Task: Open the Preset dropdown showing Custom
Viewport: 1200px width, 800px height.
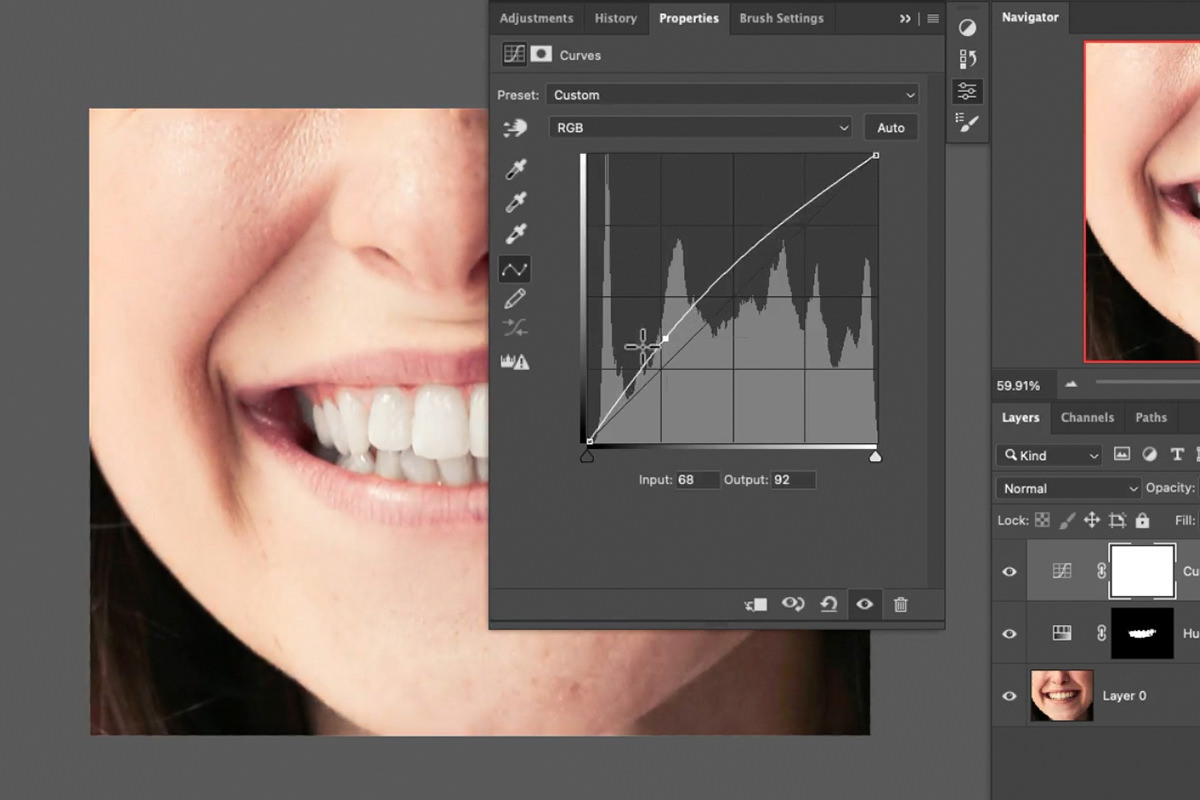Action: click(x=733, y=94)
